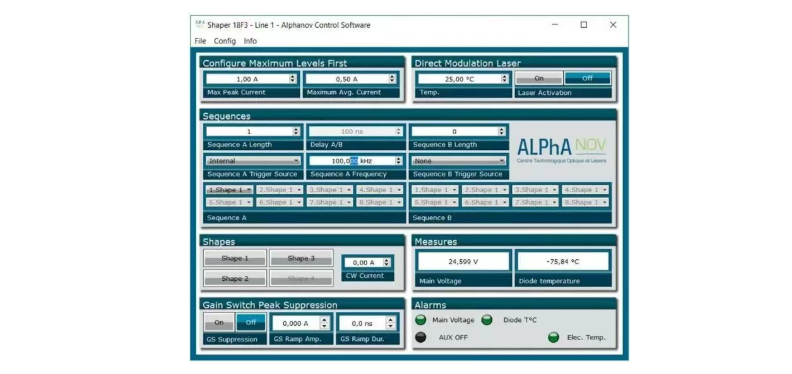Switch Laser Activation to Off
The width and height of the screenshot is (792, 374).
coord(587,78)
